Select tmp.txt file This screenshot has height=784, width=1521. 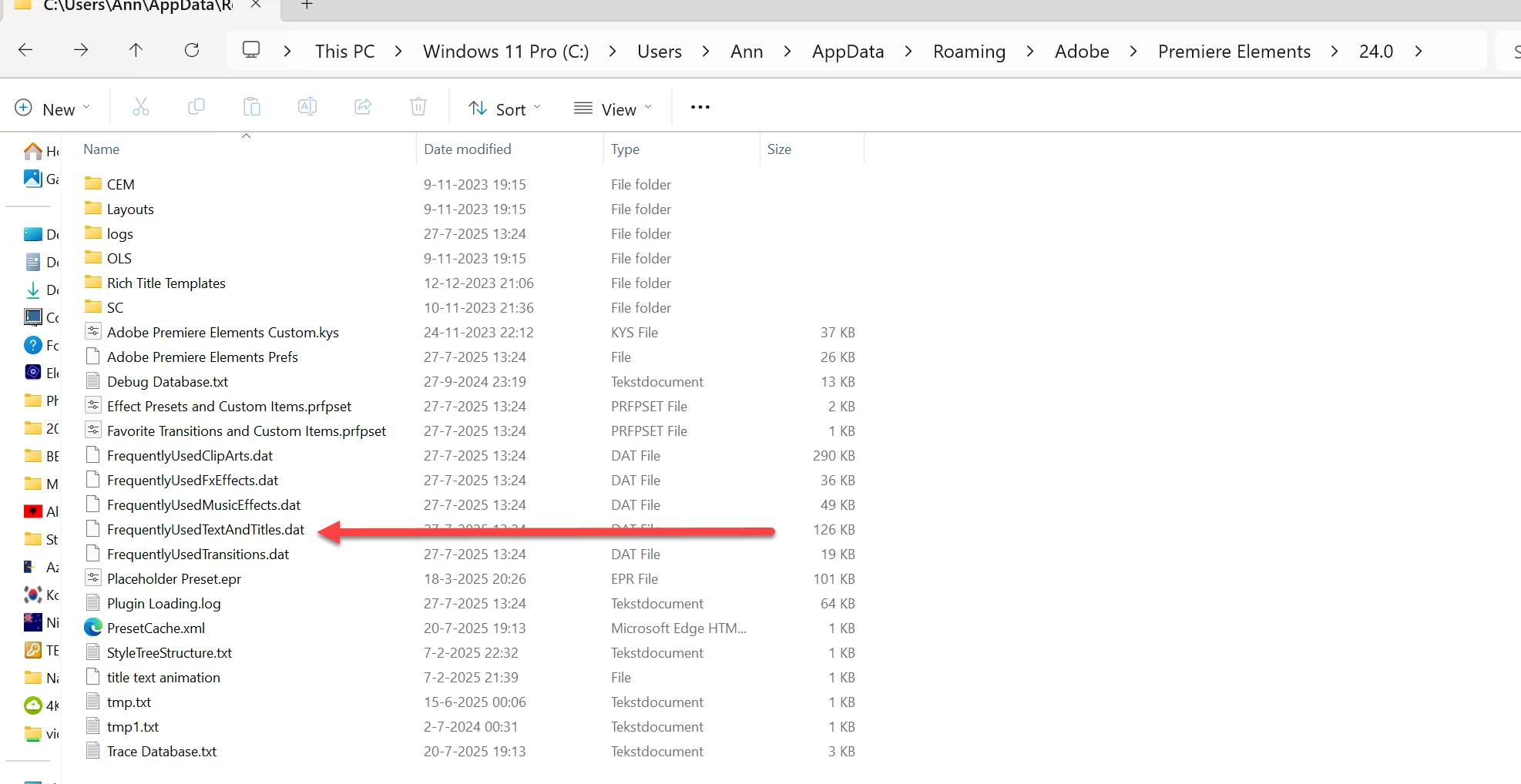coord(129,702)
